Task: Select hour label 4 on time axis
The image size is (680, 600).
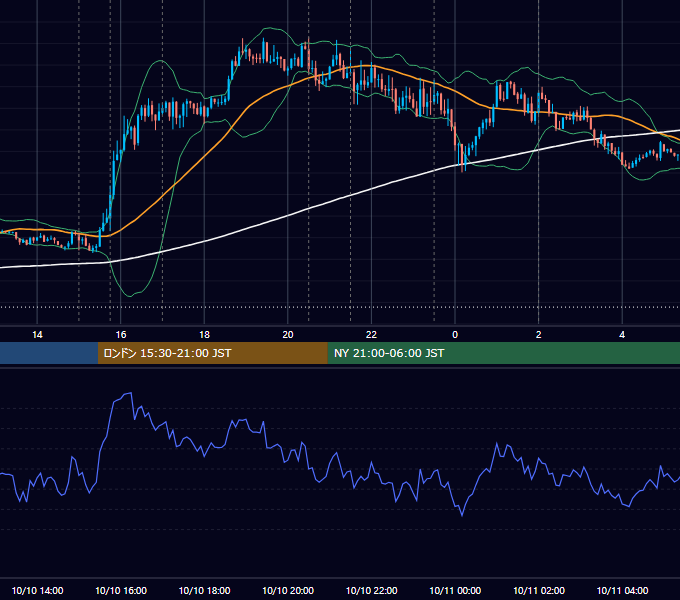Action: [x=622, y=335]
